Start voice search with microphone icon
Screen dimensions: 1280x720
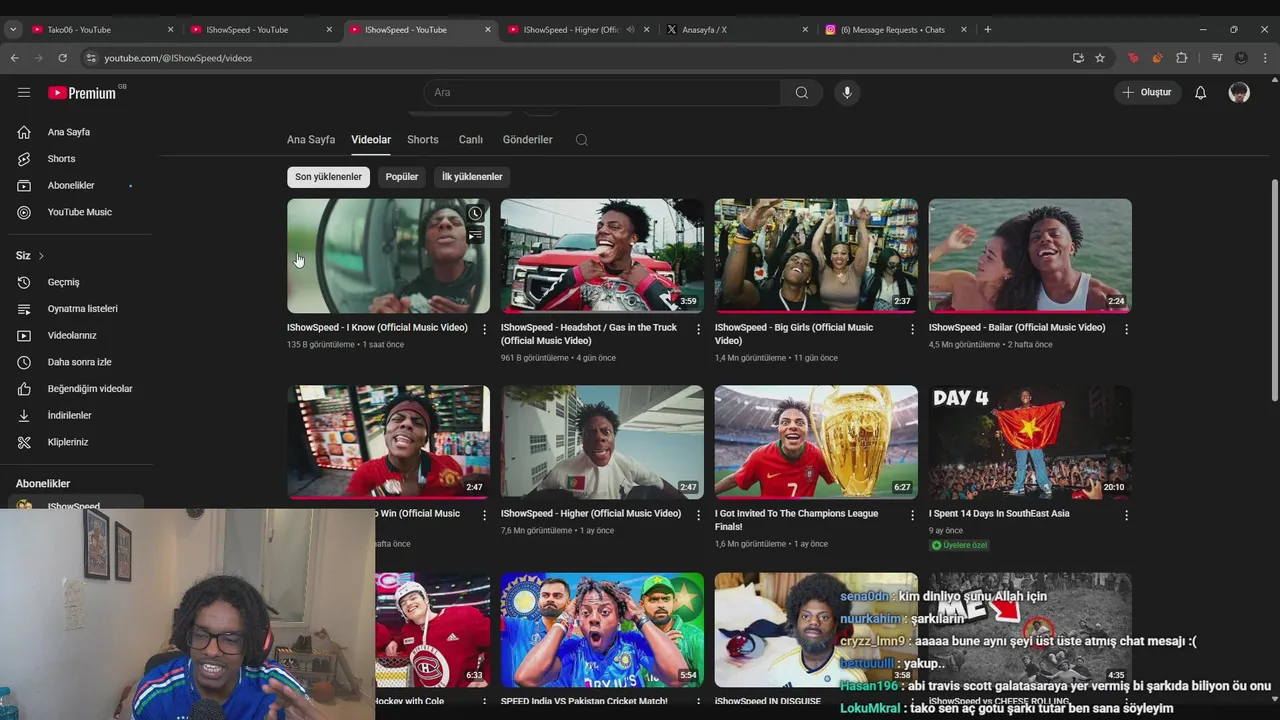[x=847, y=93]
